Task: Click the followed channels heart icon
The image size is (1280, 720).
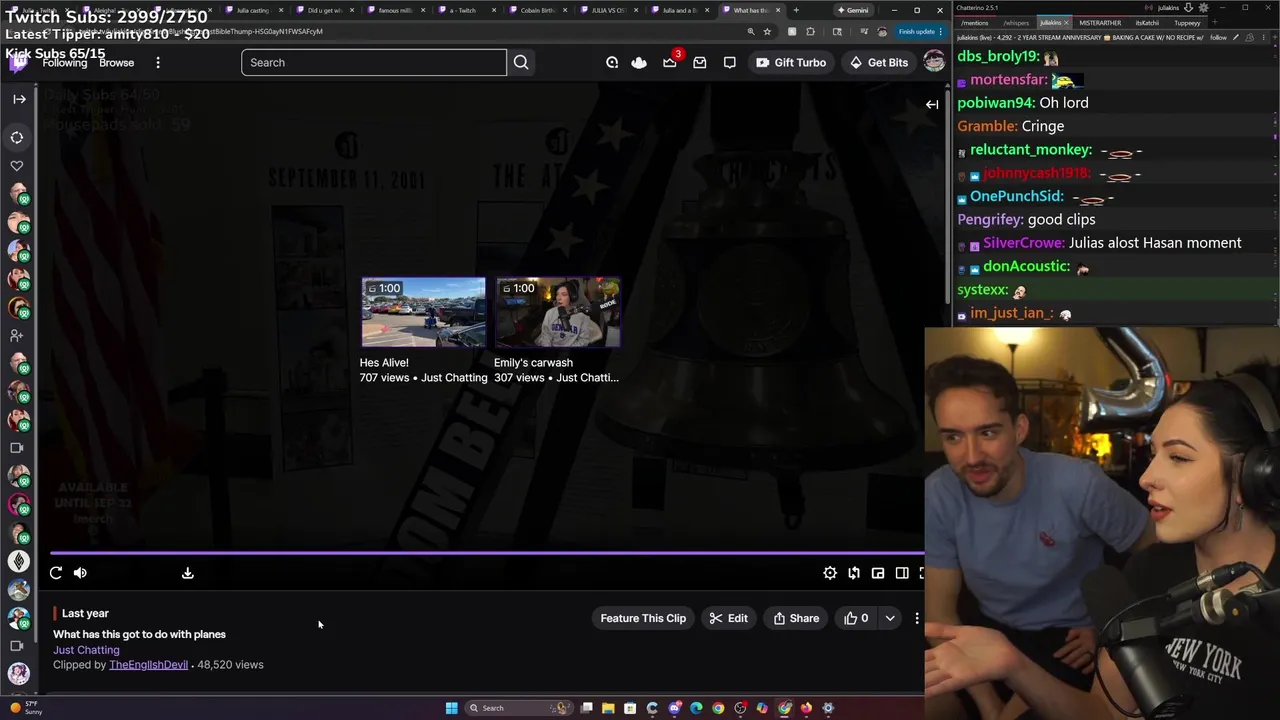Action: [x=17, y=165]
